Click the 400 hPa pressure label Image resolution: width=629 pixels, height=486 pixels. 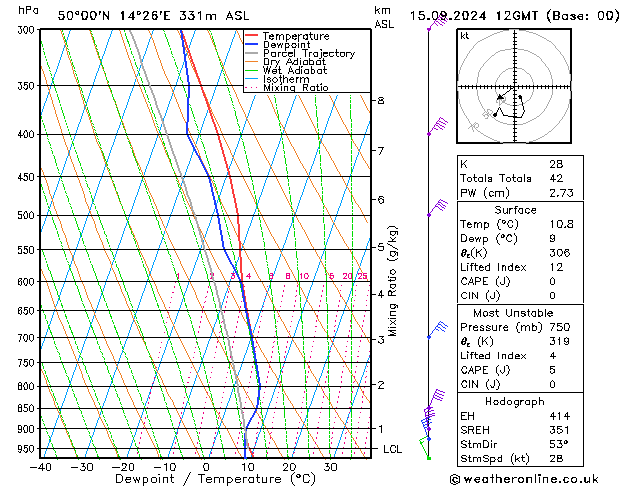coord(28,135)
